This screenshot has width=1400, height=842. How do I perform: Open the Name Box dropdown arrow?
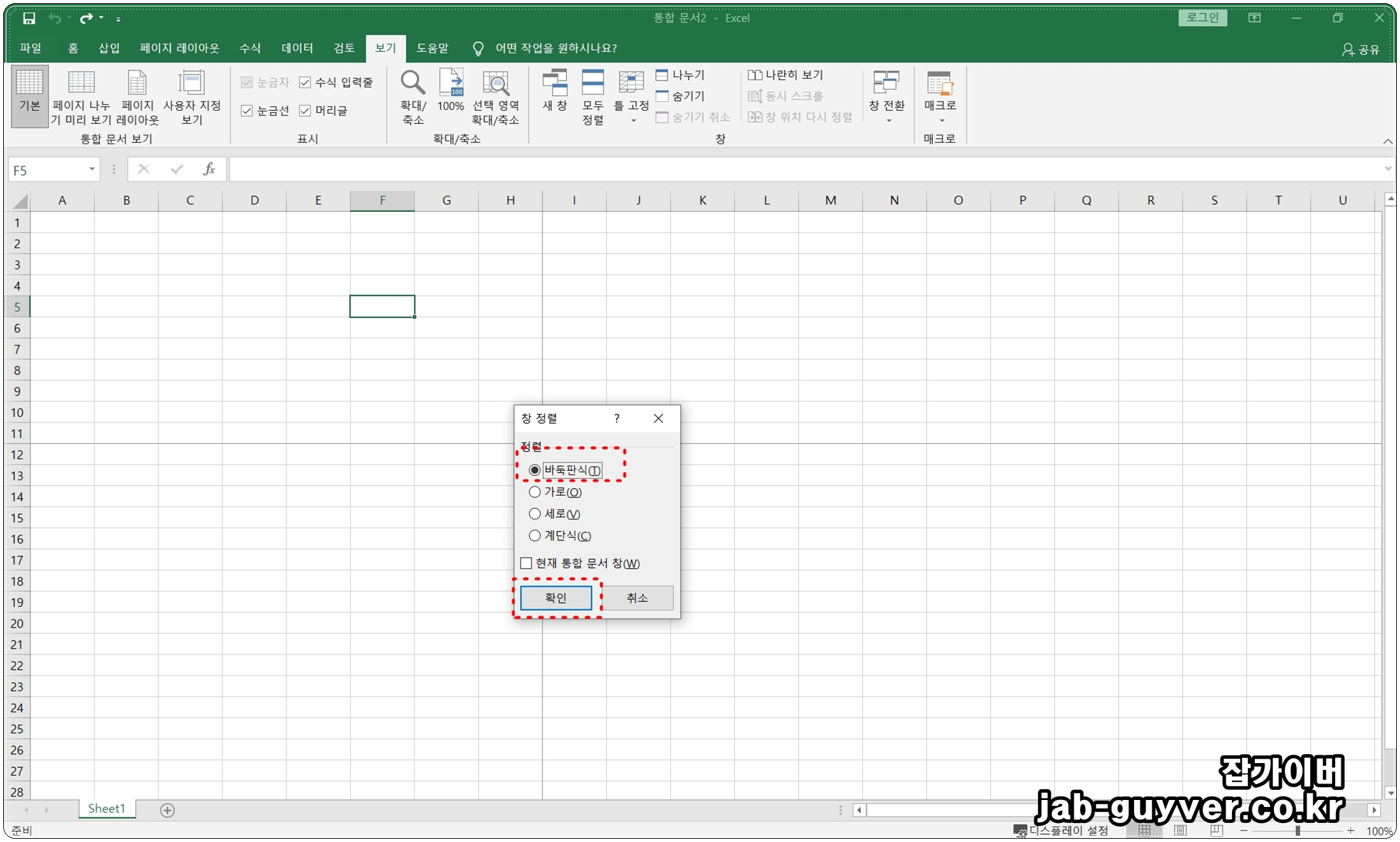point(92,169)
